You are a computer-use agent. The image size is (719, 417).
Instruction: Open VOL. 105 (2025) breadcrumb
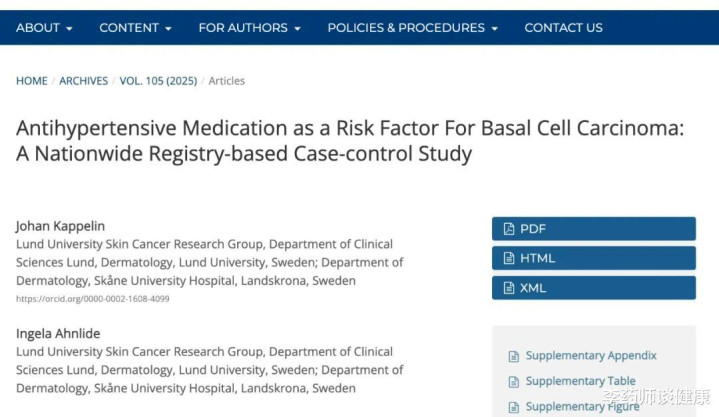[x=158, y=81]
